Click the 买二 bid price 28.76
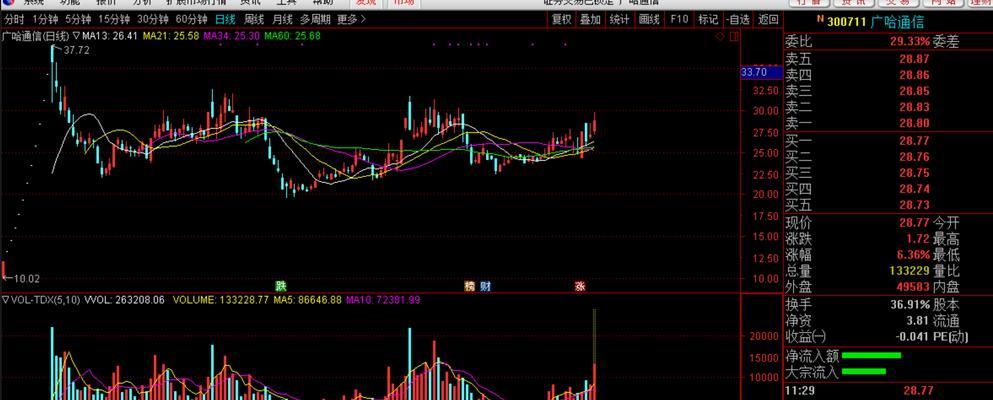Image resolution: width=993 pixels, height=400 pixels. click(x=914, y=157)
